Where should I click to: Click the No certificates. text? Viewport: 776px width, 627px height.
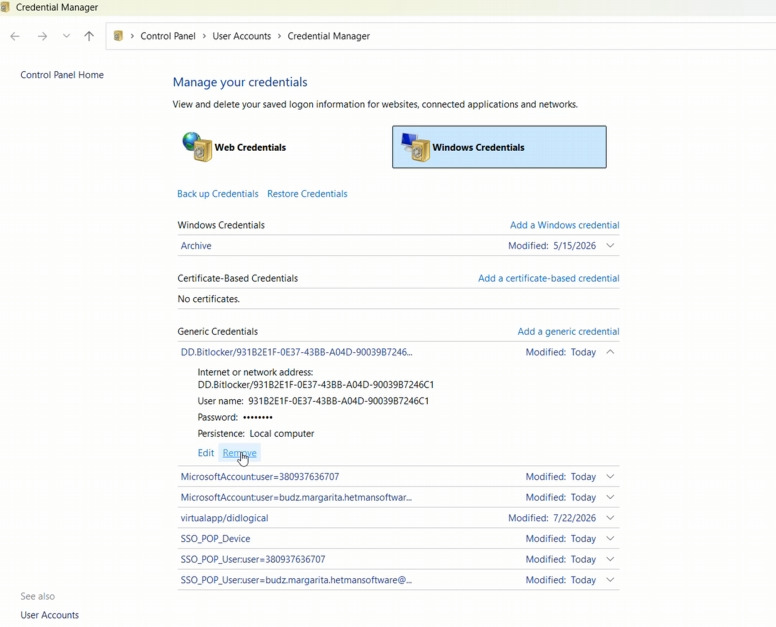pyautogui.click(x=208, y=299)
